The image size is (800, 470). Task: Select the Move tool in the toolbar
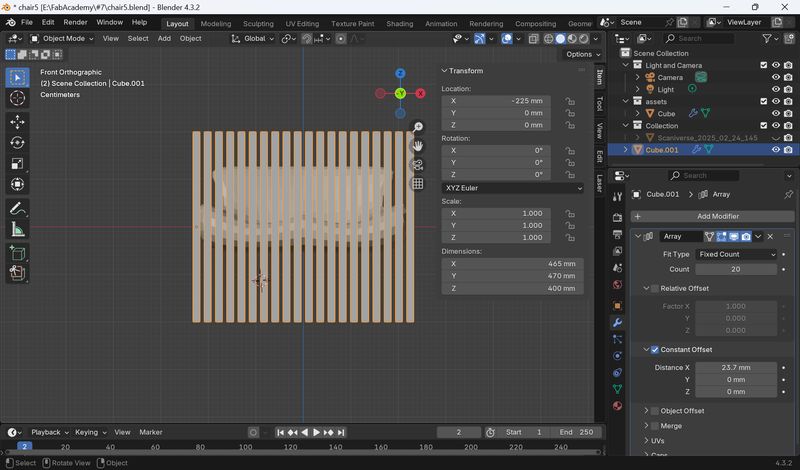coord(17,121)
